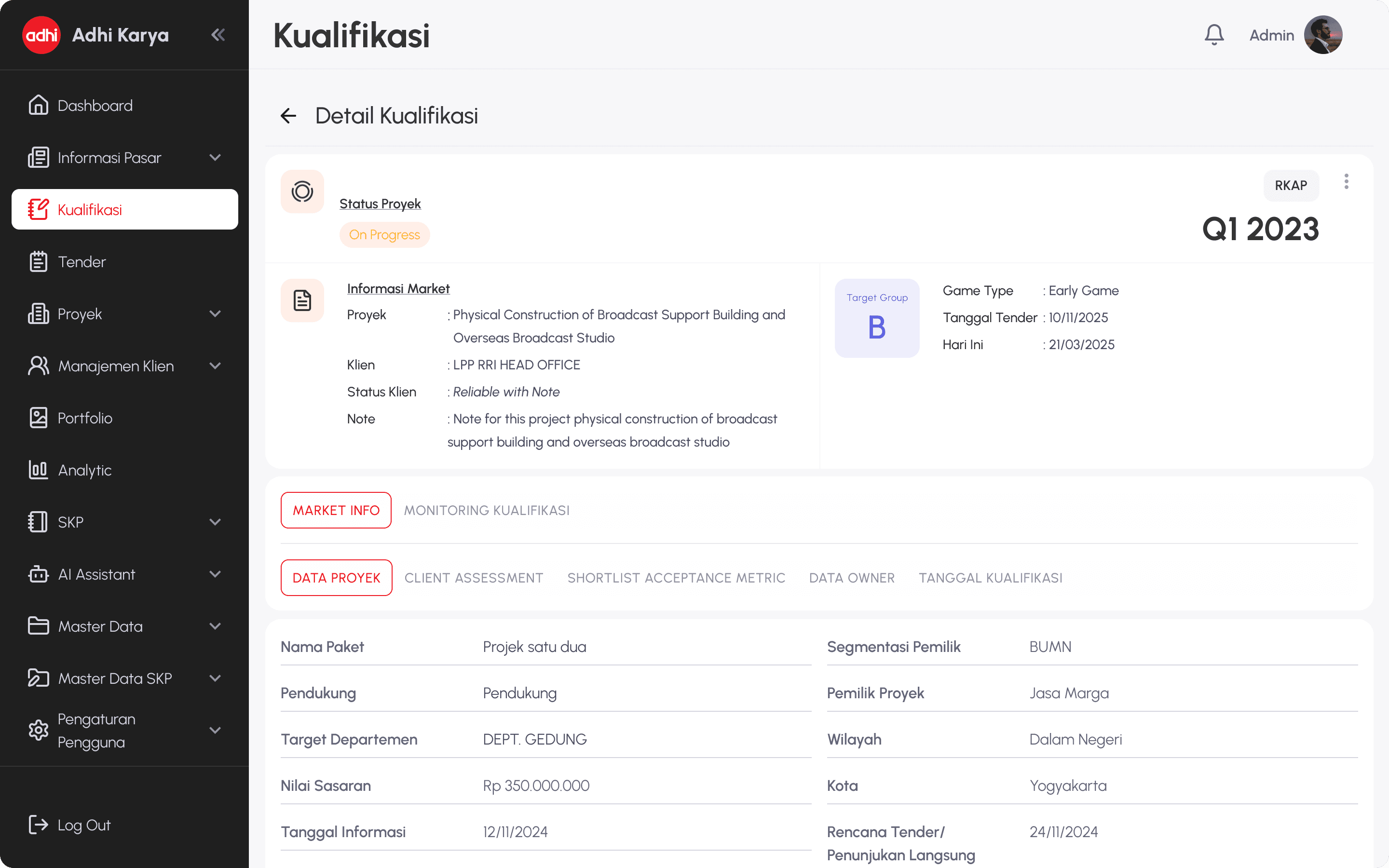Click the Dashboard home icon
The height and width of the screenshot is (868, 1389).
point(39,105)
